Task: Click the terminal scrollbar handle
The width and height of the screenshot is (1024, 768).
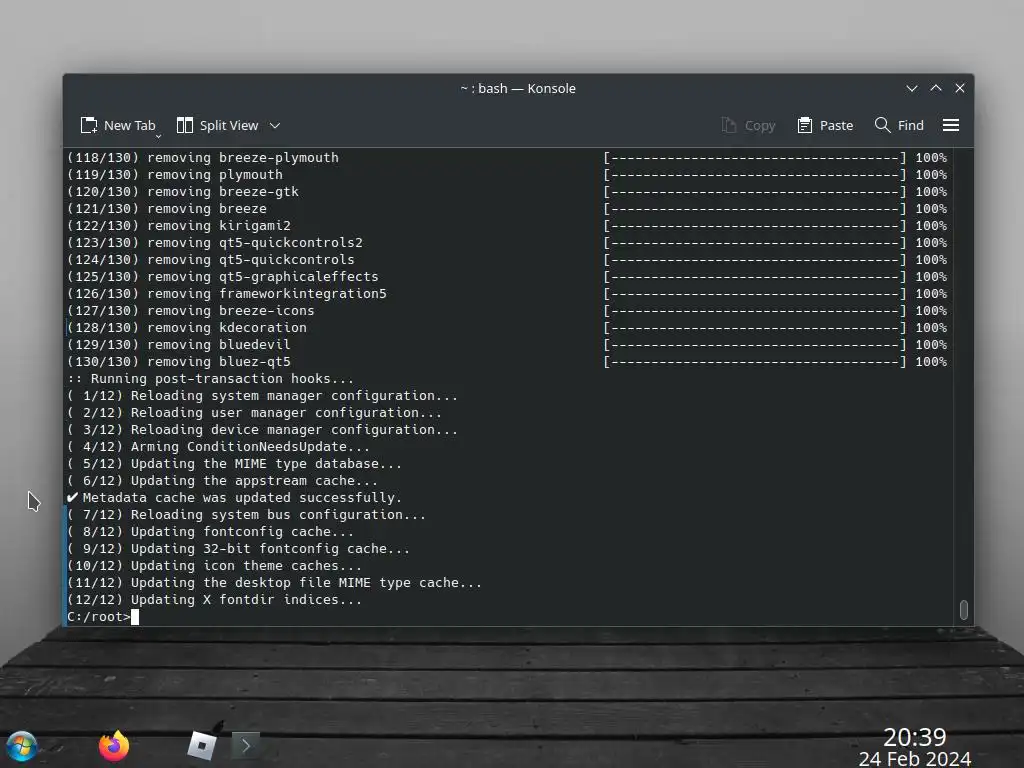Action: coord(963,609)
